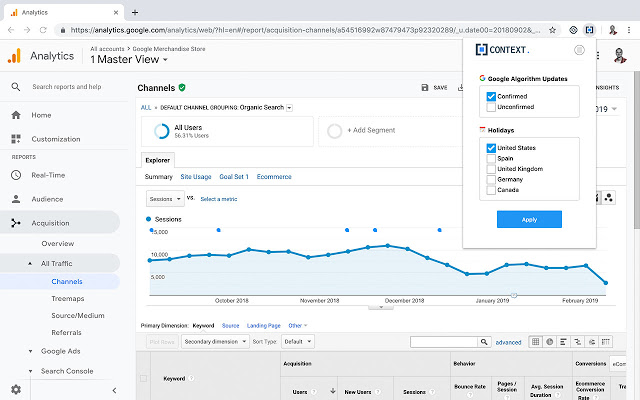Image resolution: width=640 pixels, height=400 pixels.
Task: Click the Landing Page dimension link
Action: click(264, 325)
